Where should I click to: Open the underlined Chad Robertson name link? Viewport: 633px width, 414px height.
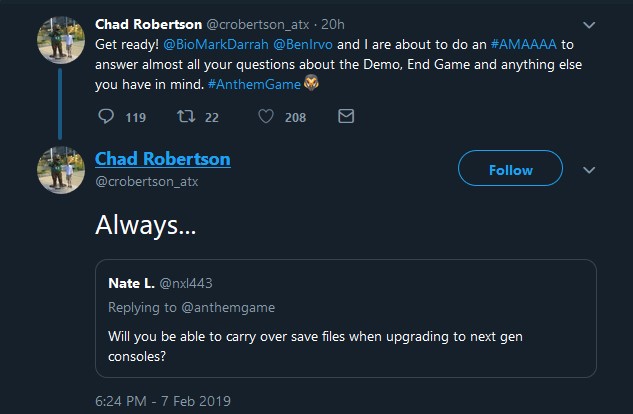(162, 159)
